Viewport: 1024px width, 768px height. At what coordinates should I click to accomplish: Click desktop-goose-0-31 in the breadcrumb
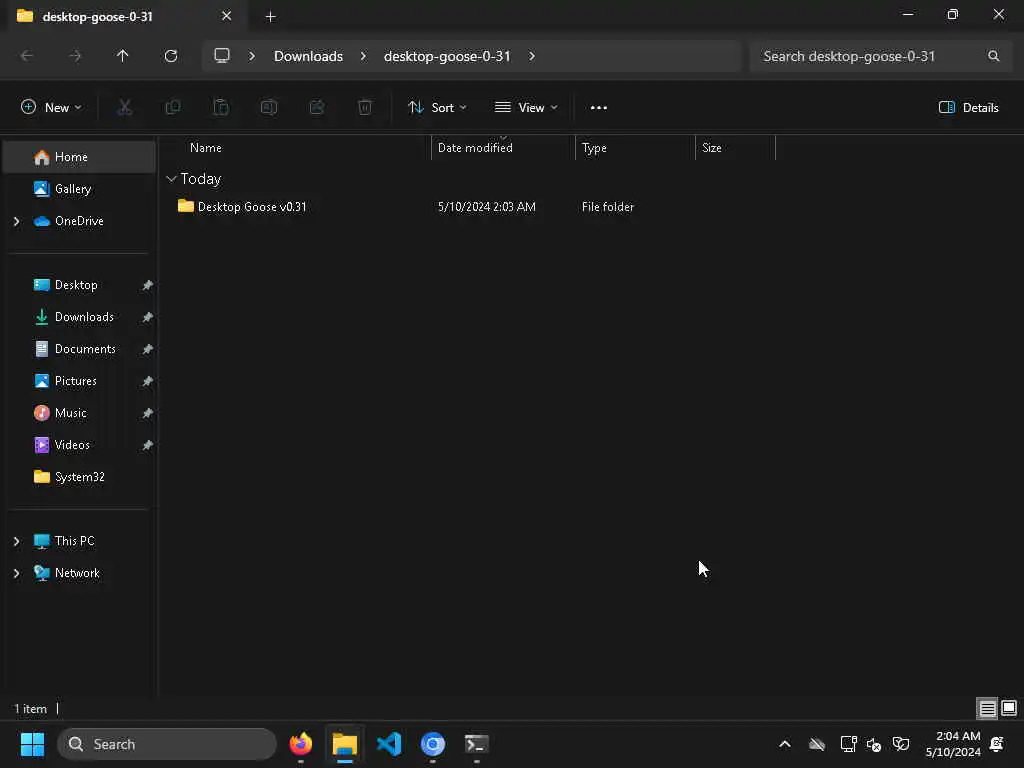pos(447,56)
